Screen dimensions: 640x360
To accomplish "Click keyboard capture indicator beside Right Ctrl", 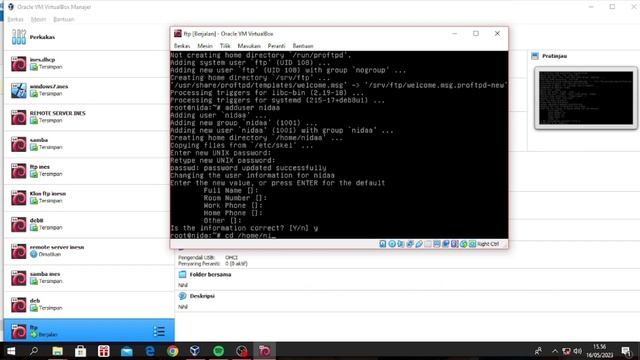I will coord(473,244).
